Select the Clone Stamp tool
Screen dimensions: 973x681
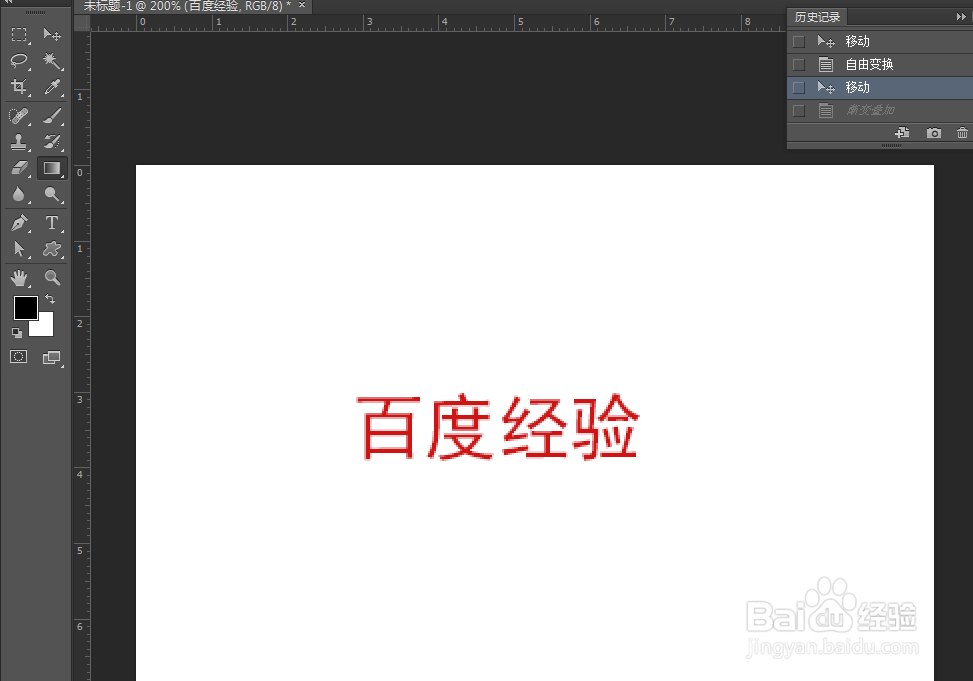[x=19, y=142]
